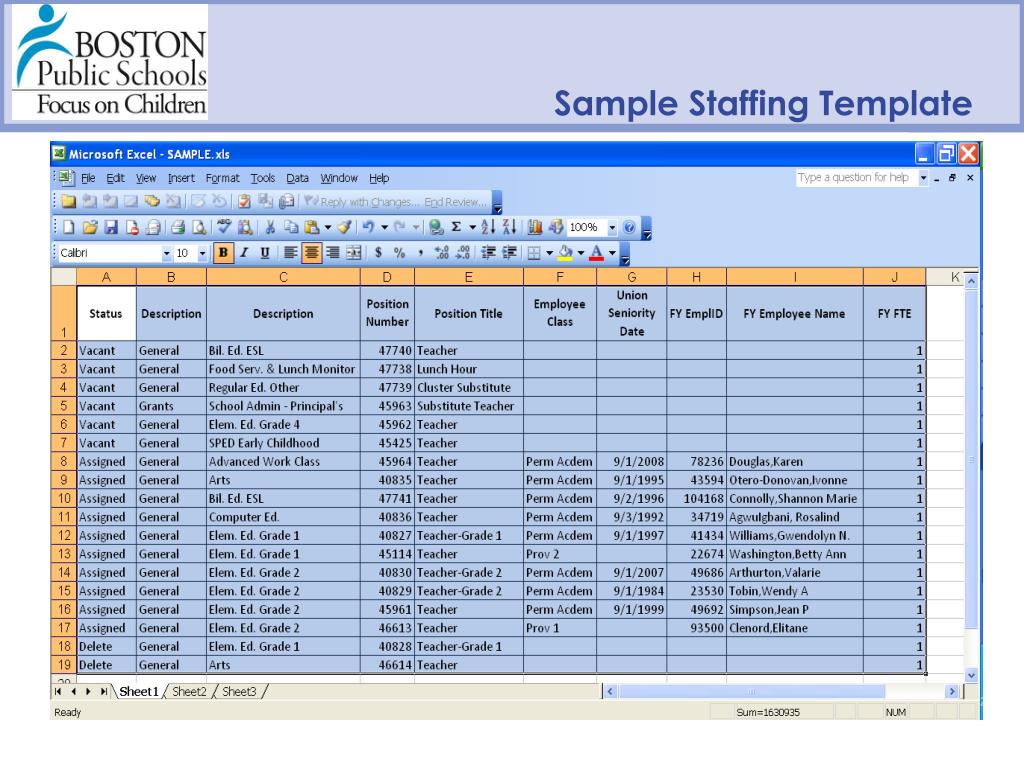
Task: Switch to the Sheet2 tab
Action: pyautogui.click(x=189, y=692)
